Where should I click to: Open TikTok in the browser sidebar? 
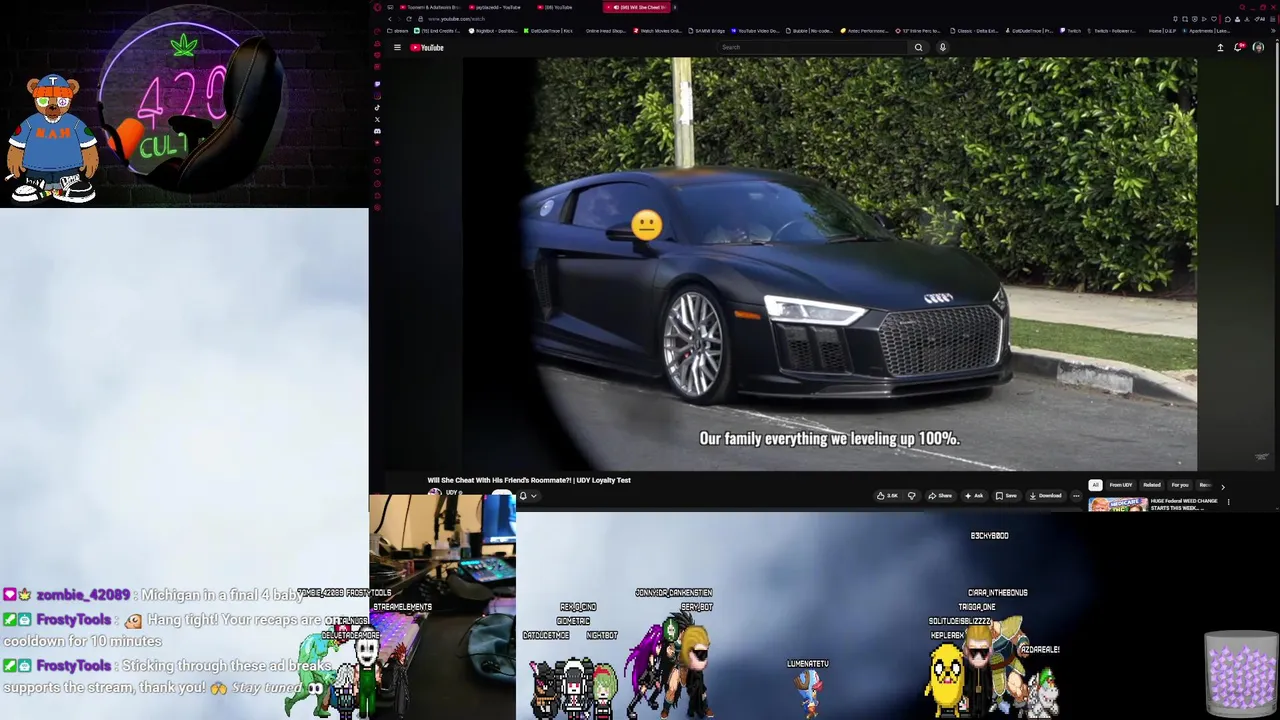pyautogui.click(x=377, y=107)
